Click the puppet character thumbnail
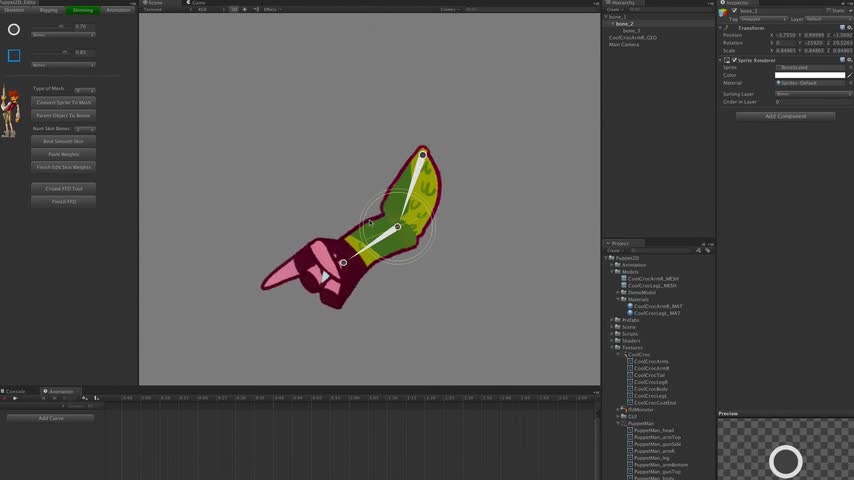The image size is (854, 480). 10,112
